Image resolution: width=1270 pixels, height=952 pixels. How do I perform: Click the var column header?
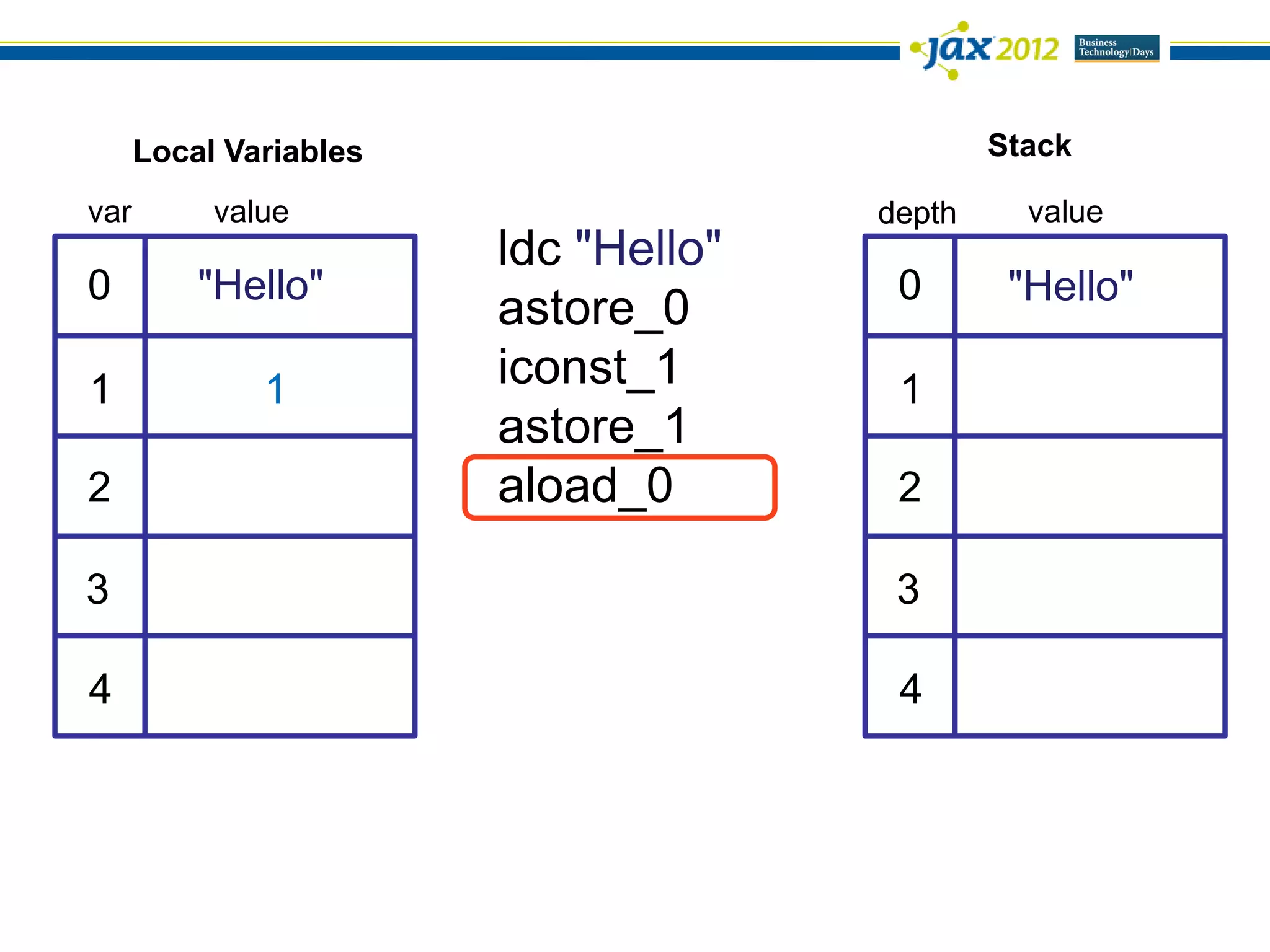110,212
